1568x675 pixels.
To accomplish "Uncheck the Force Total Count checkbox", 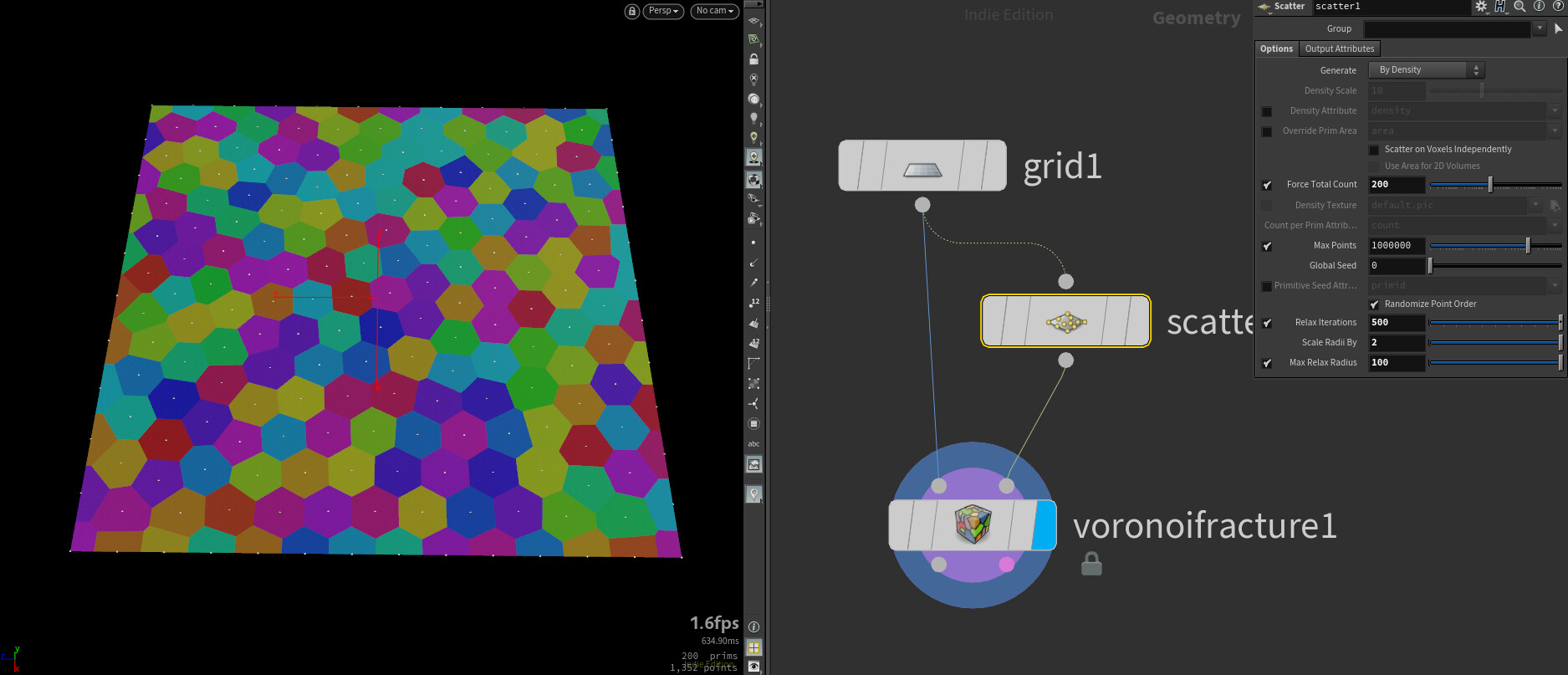I will pyautogui.click(x=1267, y=185).
